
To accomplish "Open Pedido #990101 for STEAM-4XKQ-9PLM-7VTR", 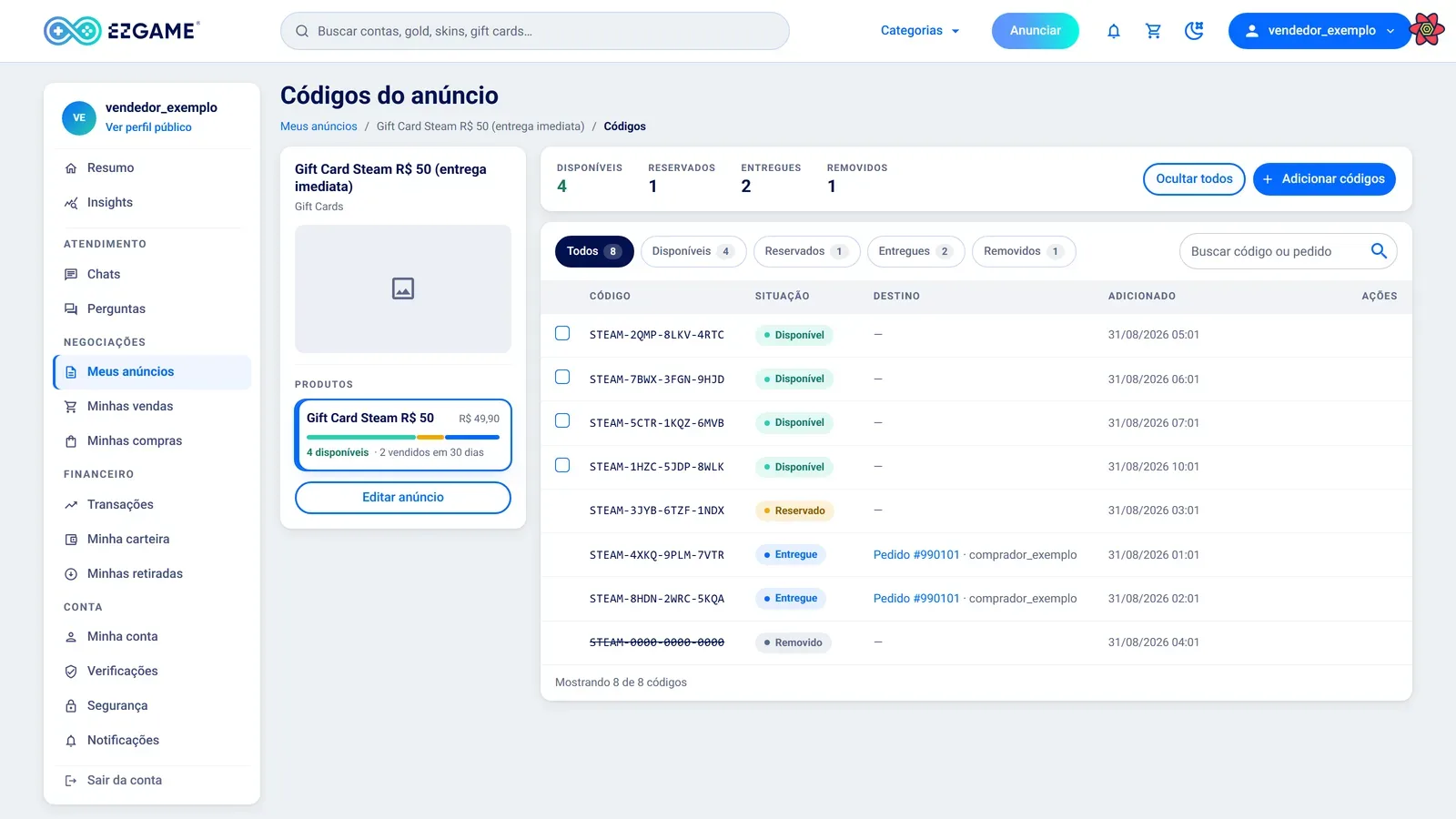I will (x=916, y=555).
